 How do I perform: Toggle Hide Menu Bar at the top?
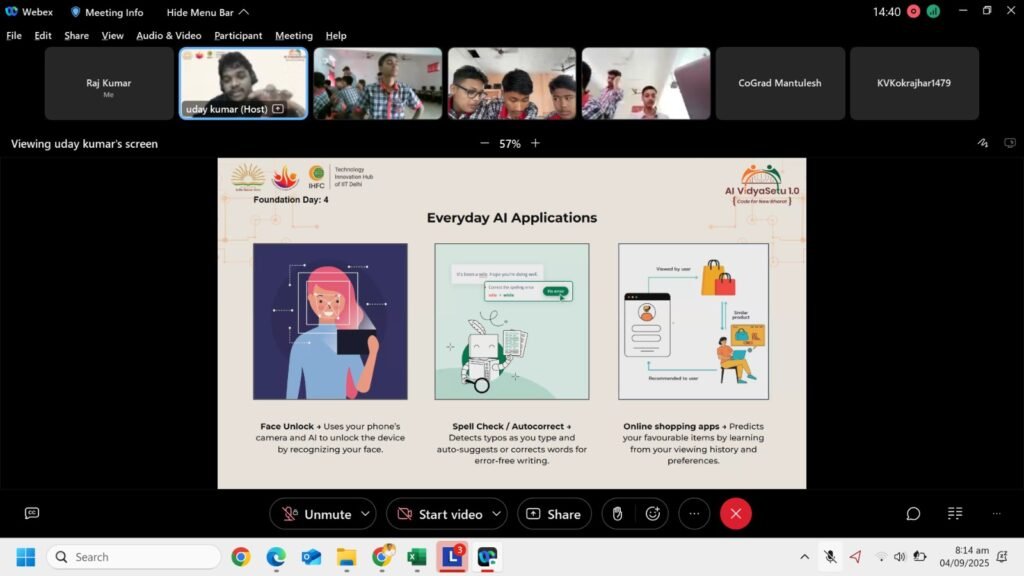[207, 12]
